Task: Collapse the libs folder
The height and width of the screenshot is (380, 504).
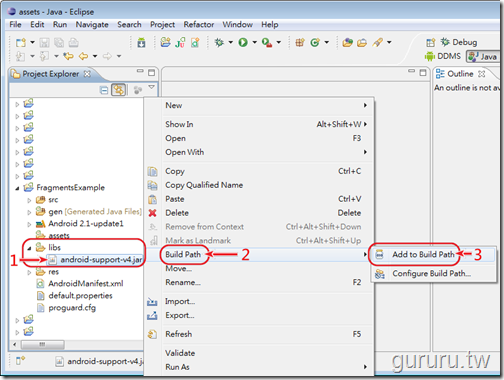Action: (x=29, y=248)
